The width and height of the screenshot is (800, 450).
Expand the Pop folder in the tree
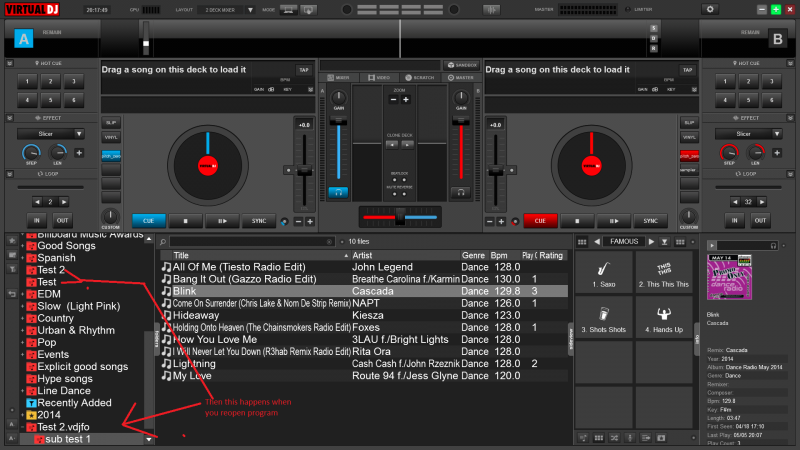(x=22, y=343)
